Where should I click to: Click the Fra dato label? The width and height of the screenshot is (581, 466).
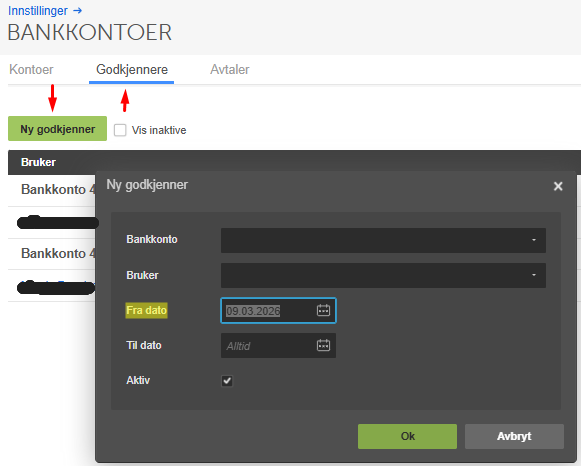tap(146, 310)
